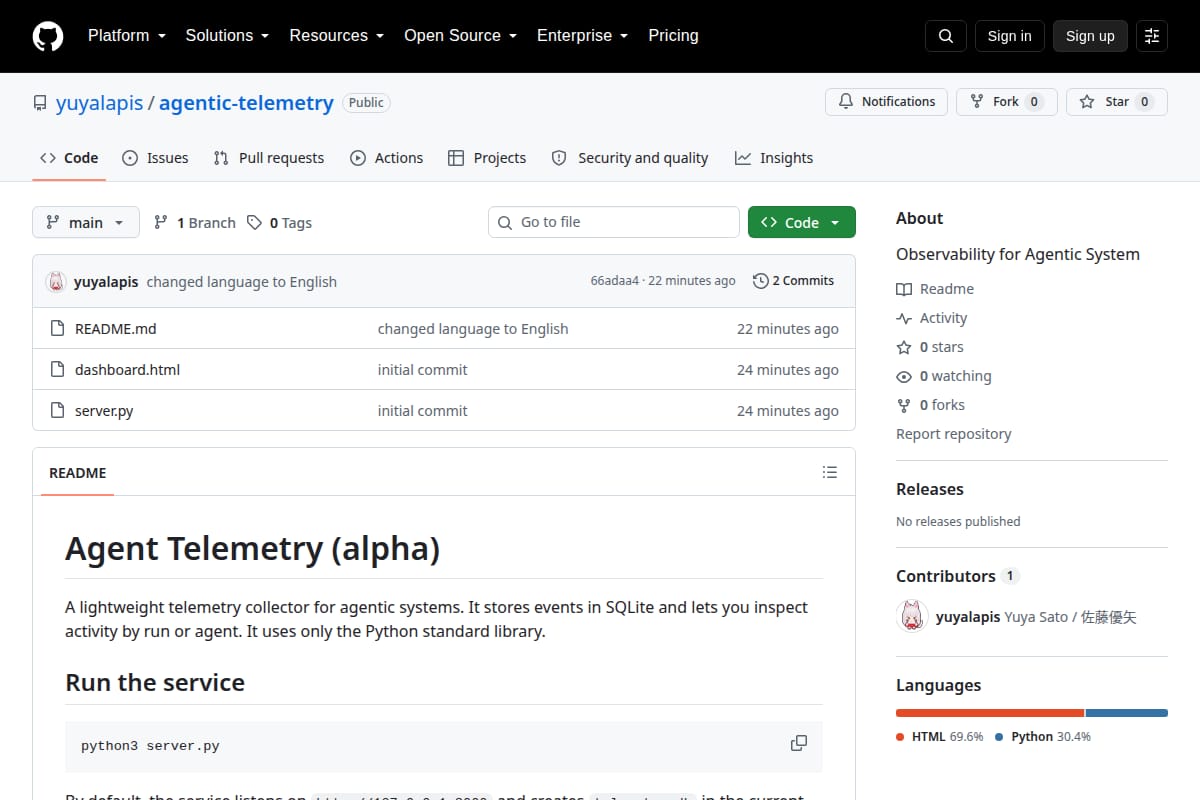The image size is (1200, 800).
Task: Star this repository
Action: click(x=1117, y=102)
